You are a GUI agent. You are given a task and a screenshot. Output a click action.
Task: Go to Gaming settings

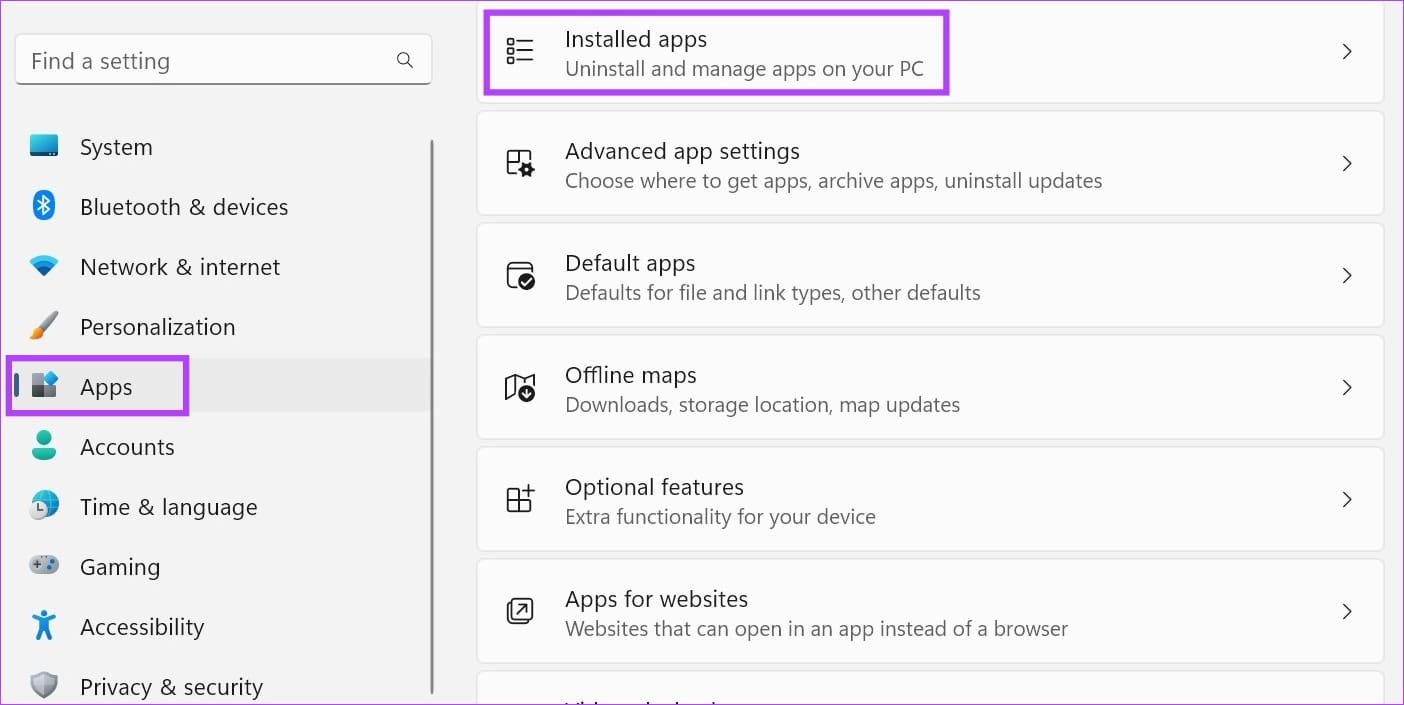click(x=120, y=567)
